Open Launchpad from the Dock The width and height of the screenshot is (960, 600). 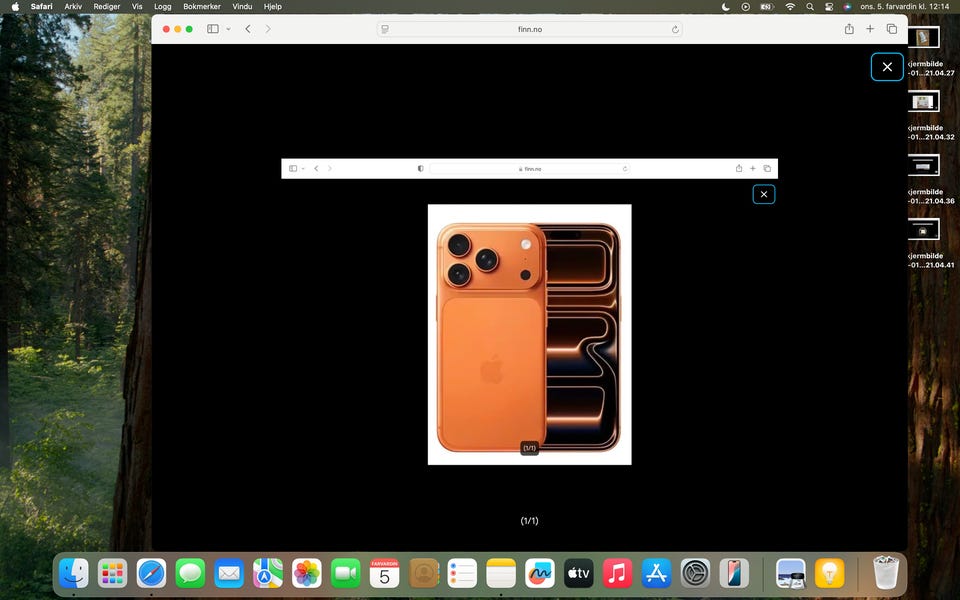tap(113, 574)
